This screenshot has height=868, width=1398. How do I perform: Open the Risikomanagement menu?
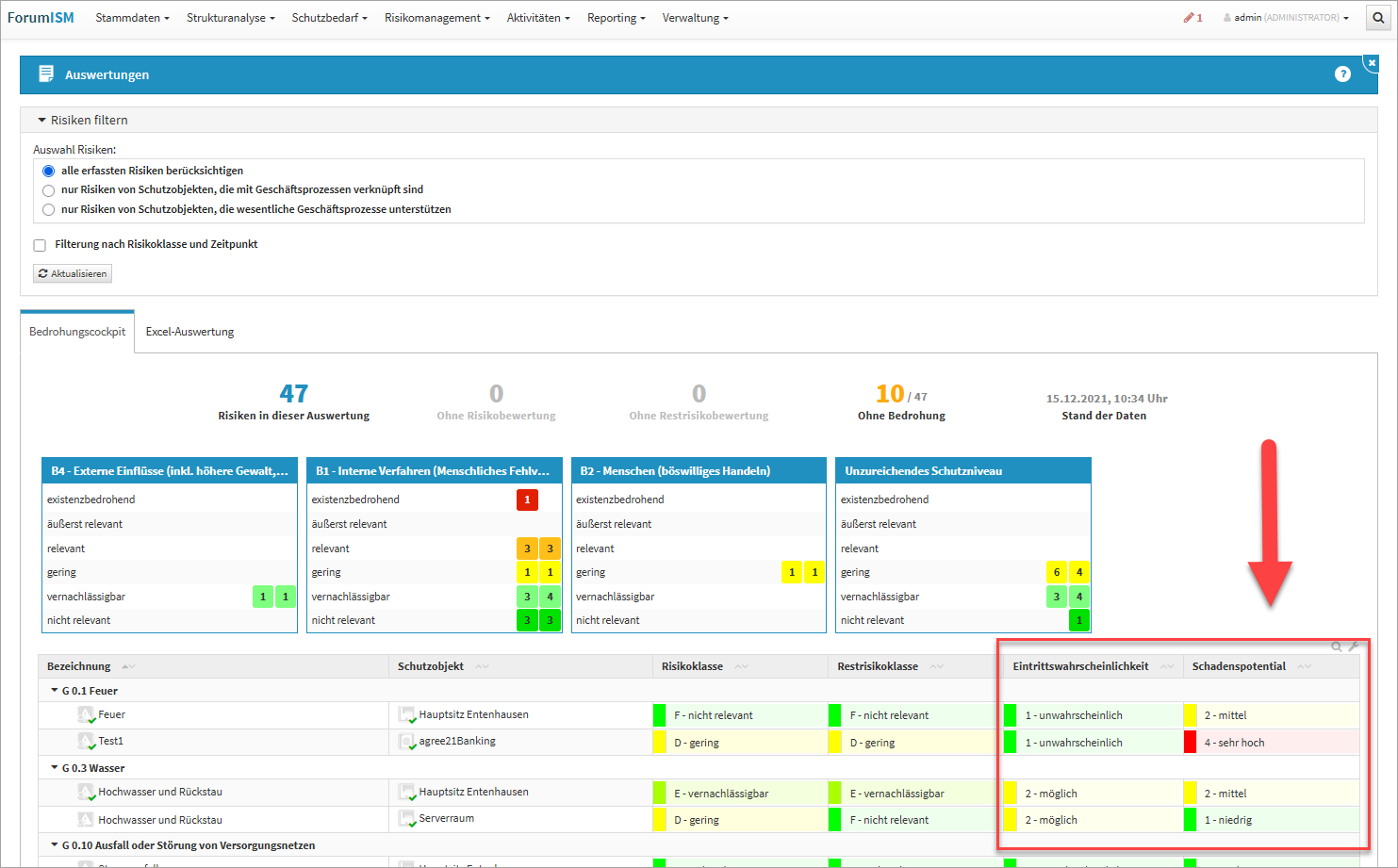(436, 18)
